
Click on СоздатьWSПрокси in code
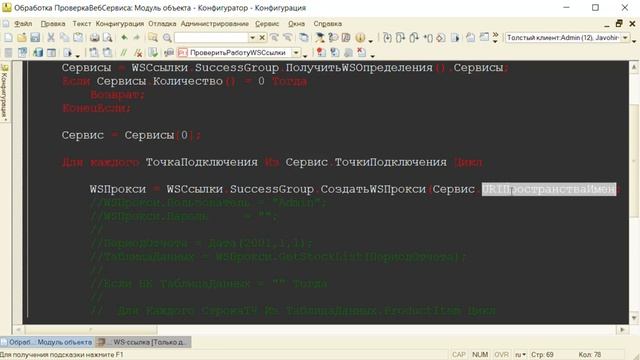(373, 189)
